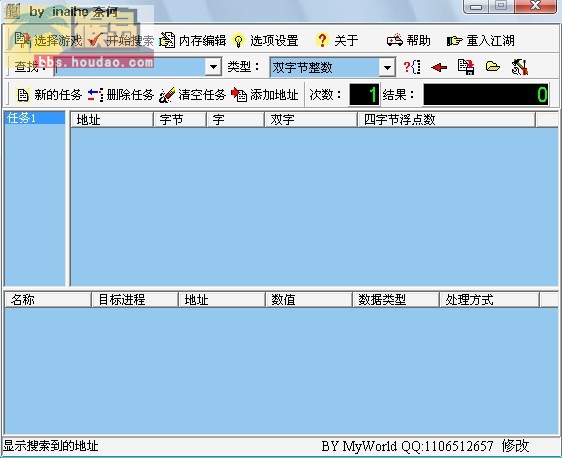Click 添加地址 to add address

(x=265, y=95)
